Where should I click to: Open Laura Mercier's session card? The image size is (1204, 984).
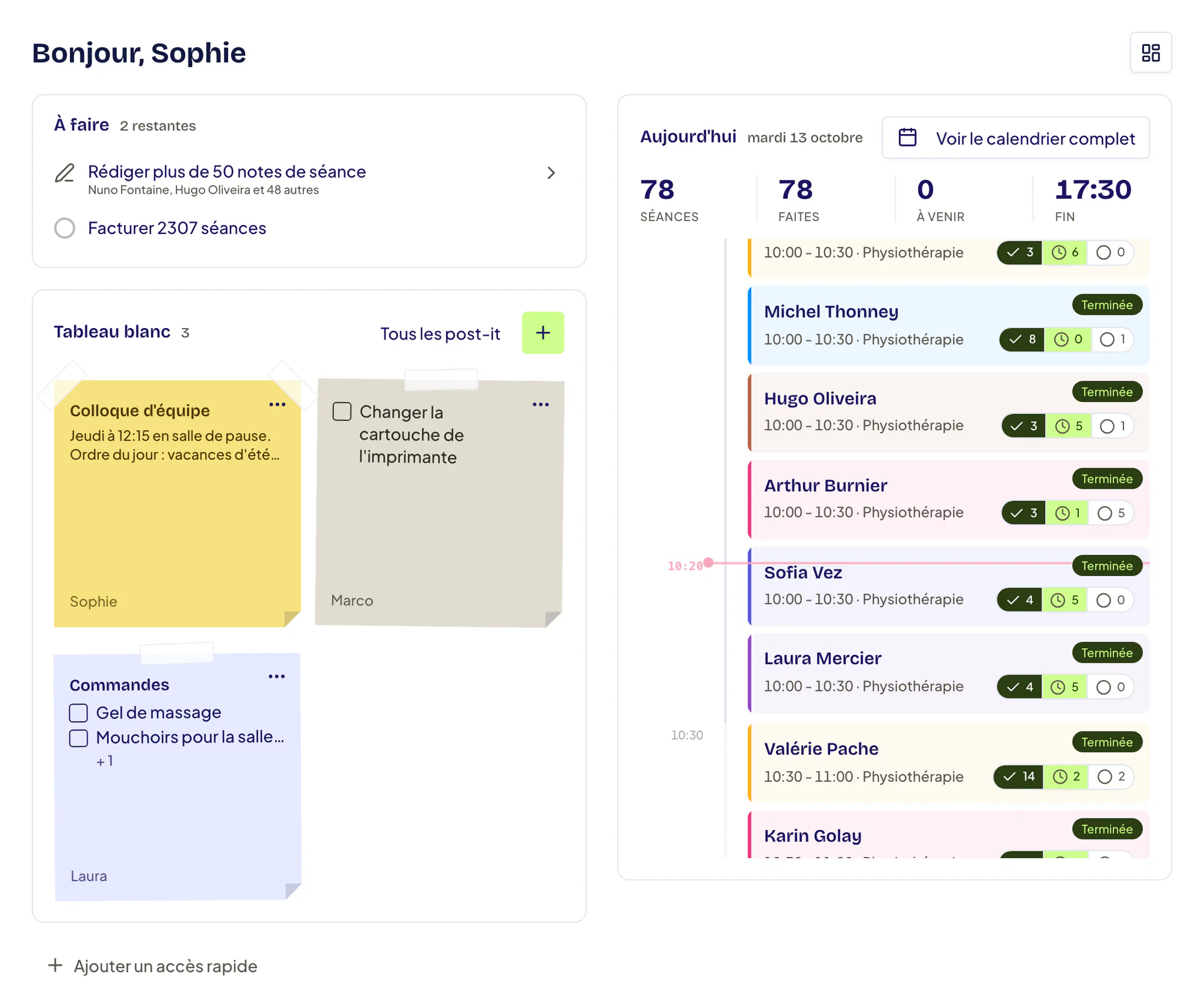point(948,673)
